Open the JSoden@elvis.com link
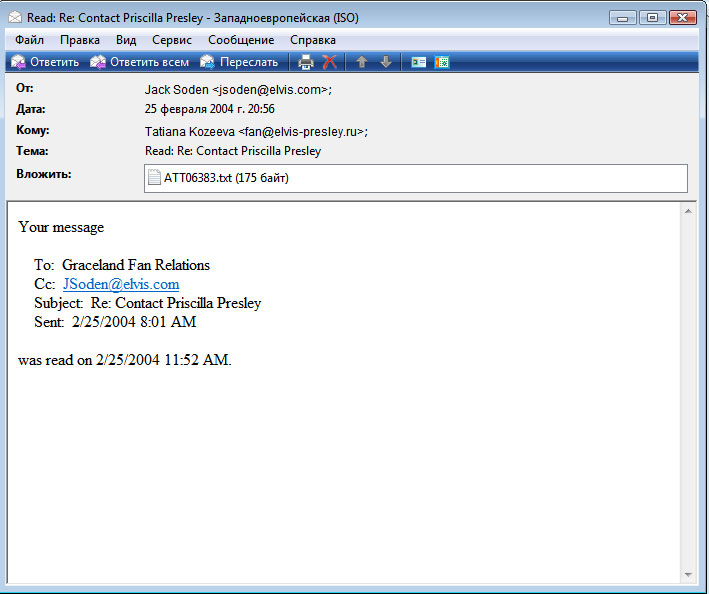709x594 pixels. 121,284
